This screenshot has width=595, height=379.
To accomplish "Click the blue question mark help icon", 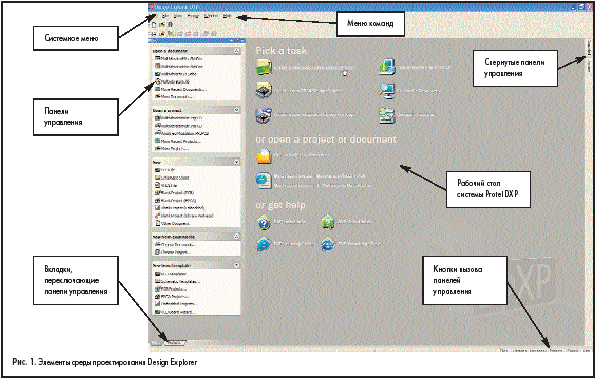I will pyautogui.click(x=263, y=222).
